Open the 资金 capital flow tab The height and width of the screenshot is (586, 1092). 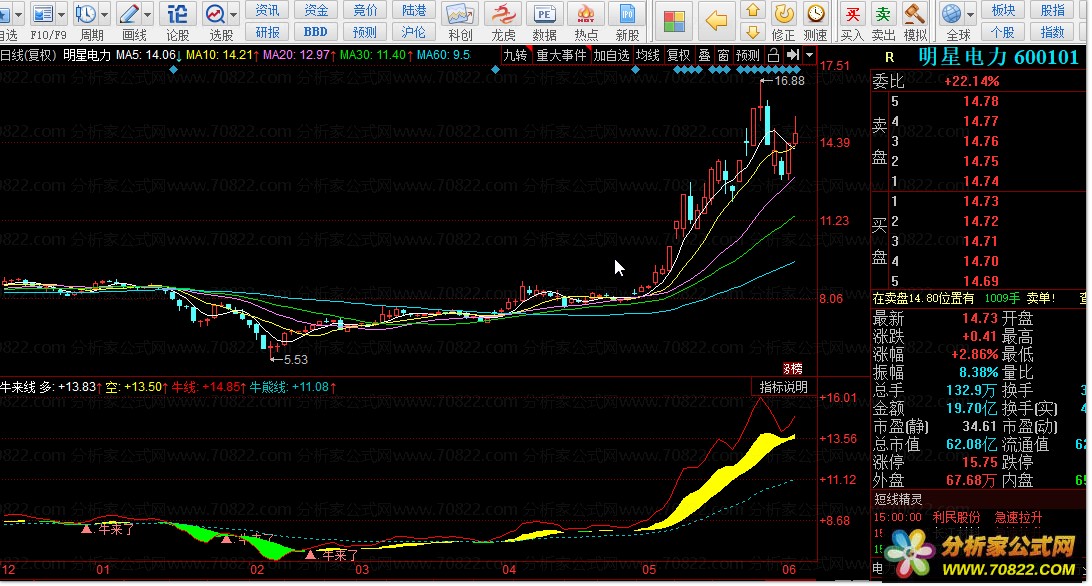tap(316, 10)
